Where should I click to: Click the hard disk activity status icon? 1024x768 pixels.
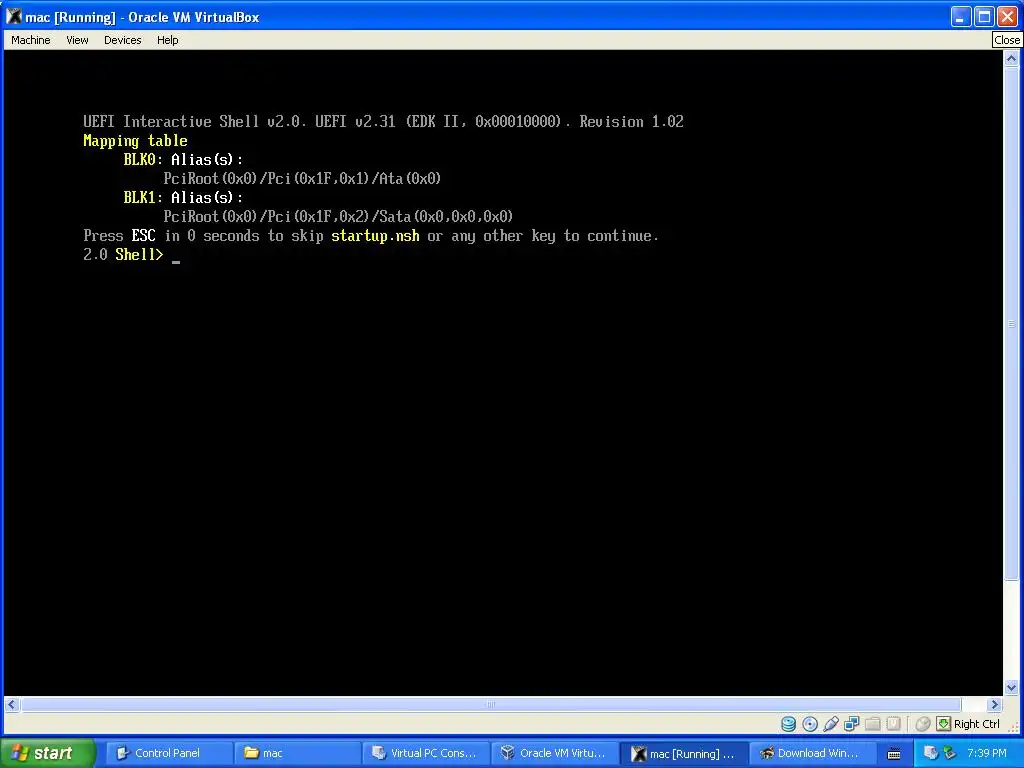coord(788,724)
